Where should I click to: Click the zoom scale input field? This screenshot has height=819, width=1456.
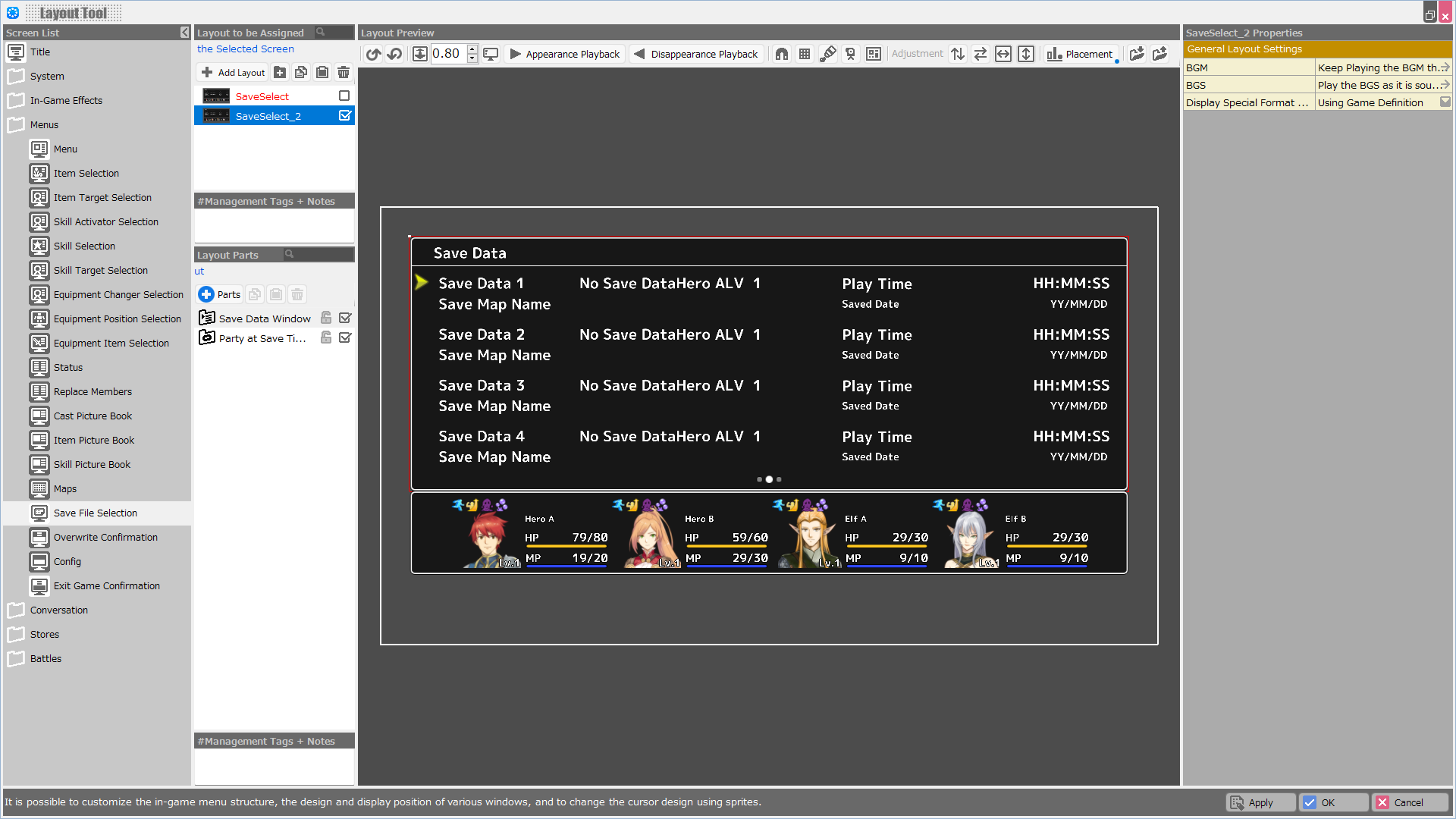point(447,54)
